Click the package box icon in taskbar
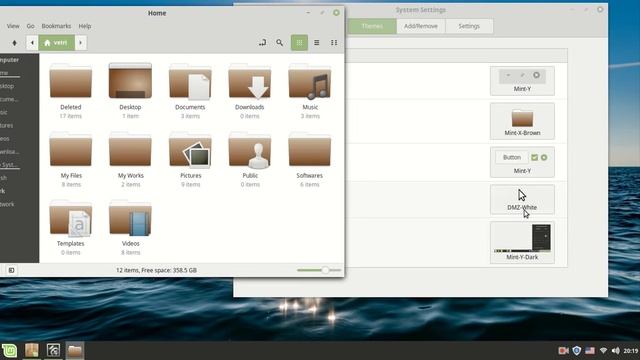Viewport: 640px width, 360px height. pos(31,351)
